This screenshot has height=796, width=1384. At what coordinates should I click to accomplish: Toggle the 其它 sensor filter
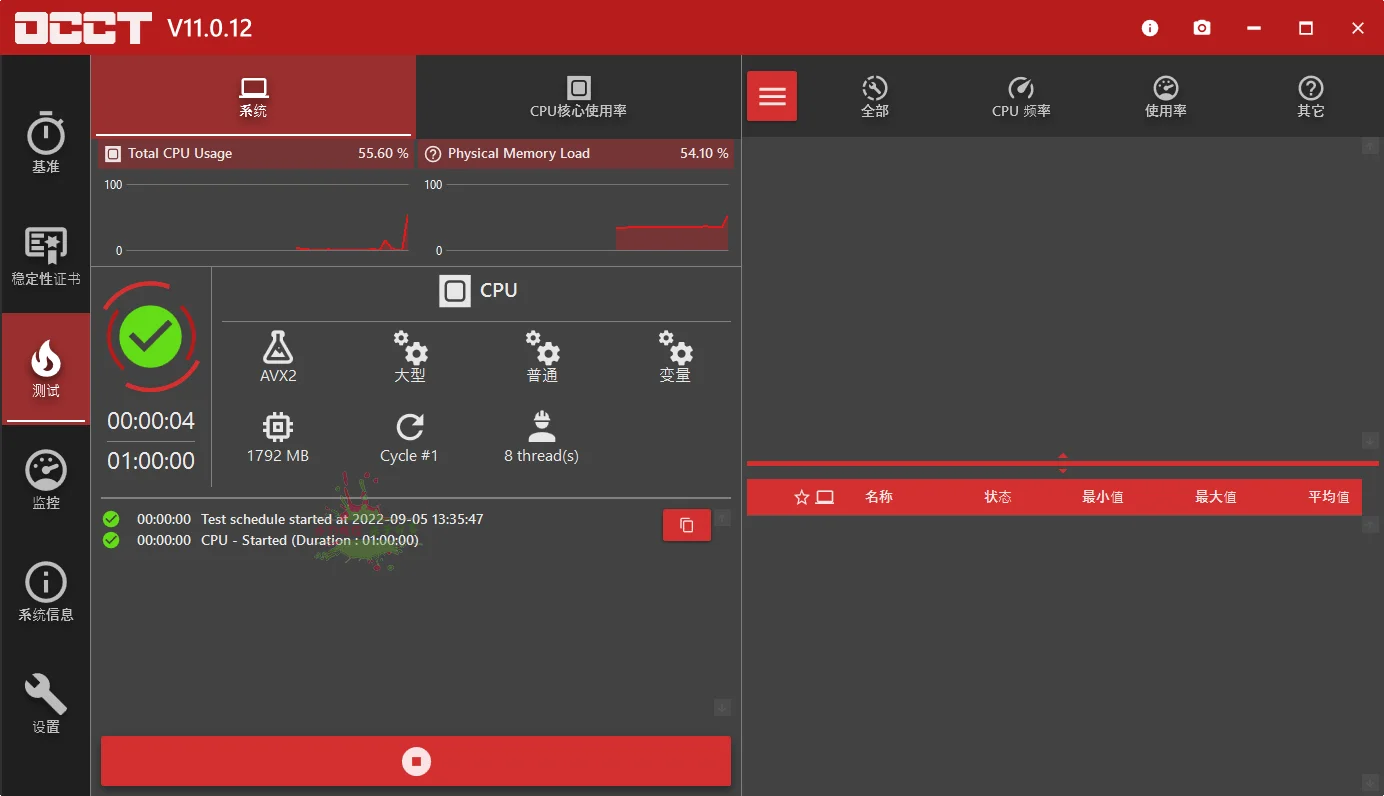[1311, 96]
